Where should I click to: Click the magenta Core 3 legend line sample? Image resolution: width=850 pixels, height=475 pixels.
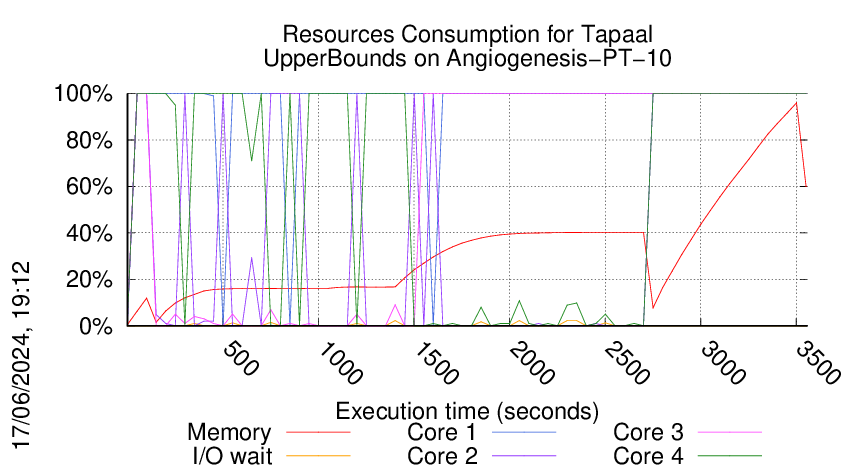730,433
